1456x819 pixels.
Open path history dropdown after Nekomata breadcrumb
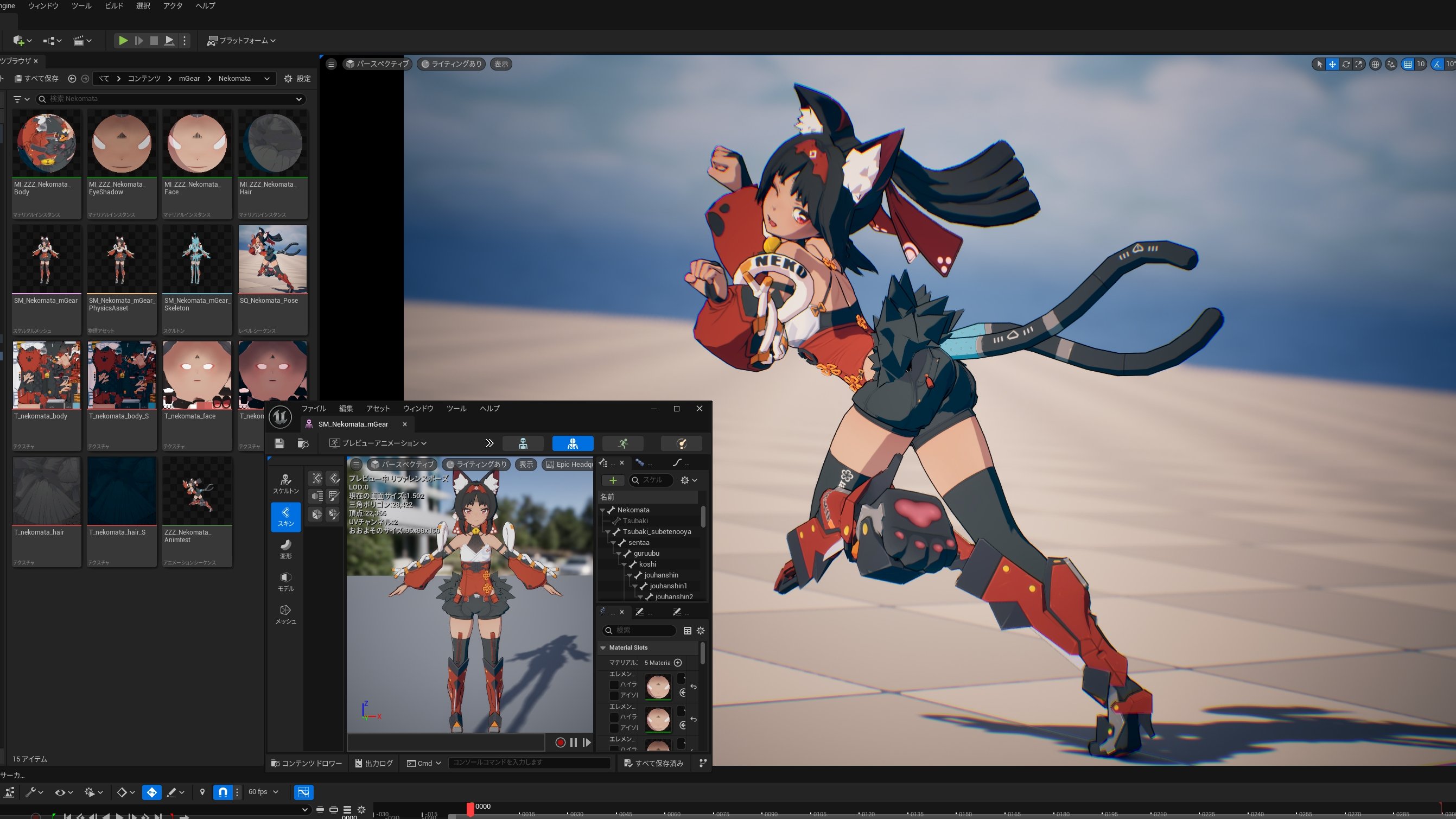tap(267, 79)
